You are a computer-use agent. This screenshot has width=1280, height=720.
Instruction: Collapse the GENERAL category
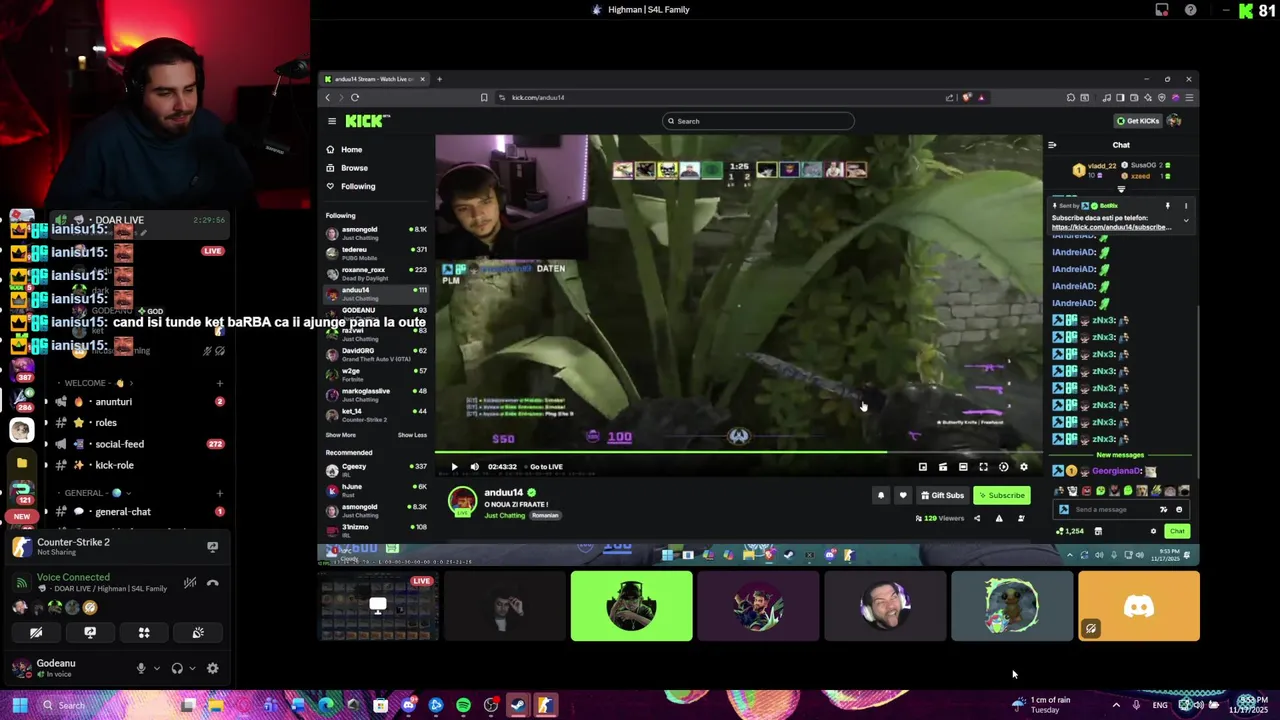point(93,493)
